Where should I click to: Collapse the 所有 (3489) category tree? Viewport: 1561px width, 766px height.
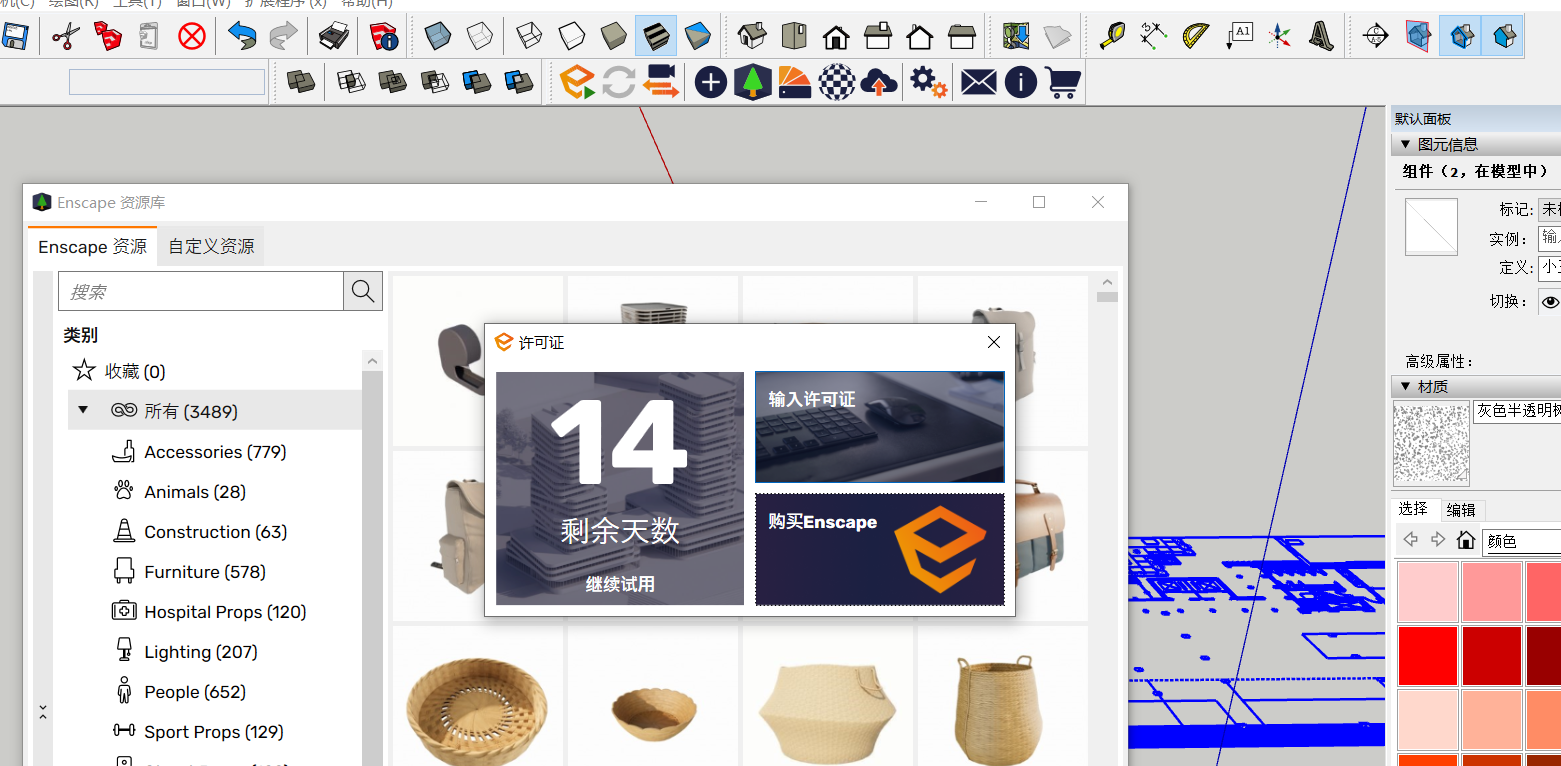point(83,410)
